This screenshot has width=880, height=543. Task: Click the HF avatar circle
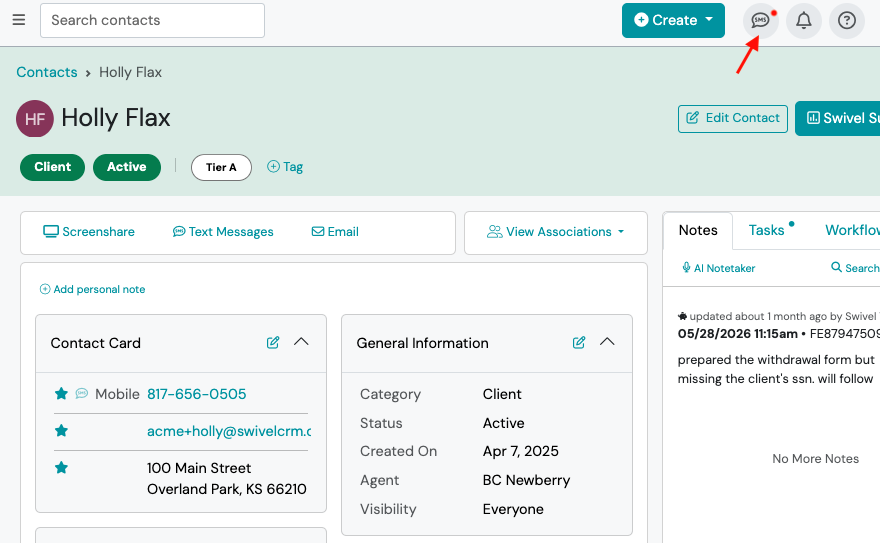(x=35, y=118)
